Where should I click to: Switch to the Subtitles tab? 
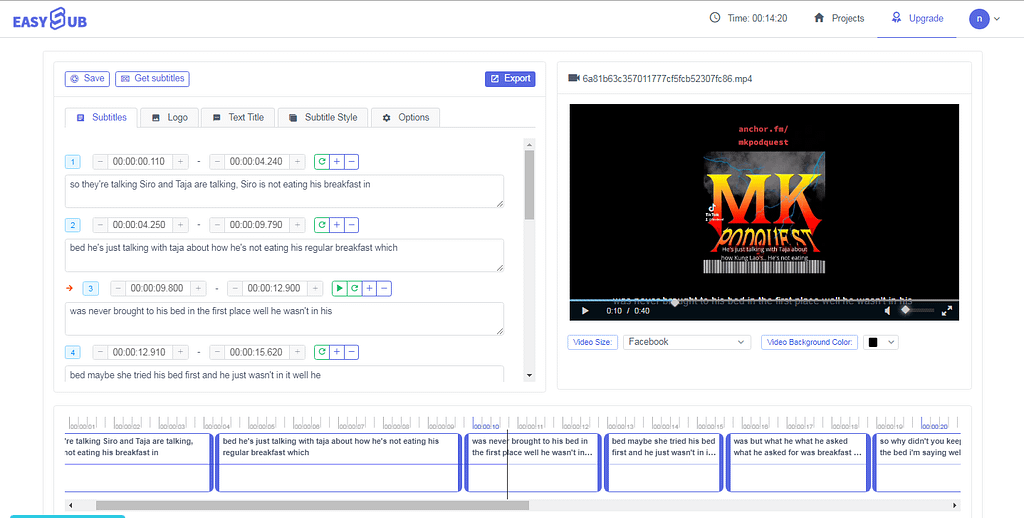click(101, 118)
